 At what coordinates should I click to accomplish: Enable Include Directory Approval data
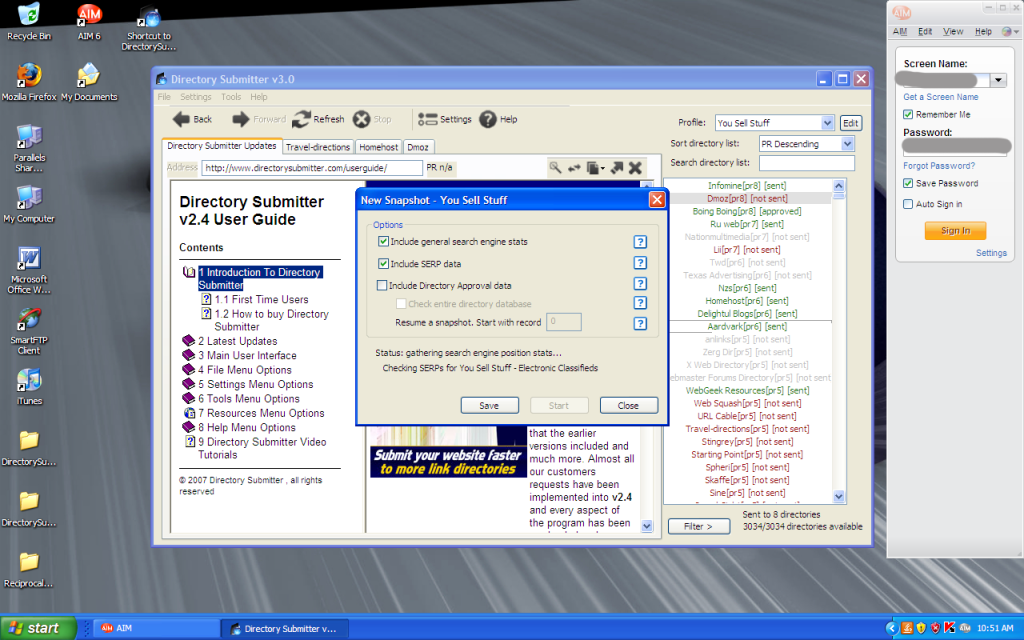[382, 285]
